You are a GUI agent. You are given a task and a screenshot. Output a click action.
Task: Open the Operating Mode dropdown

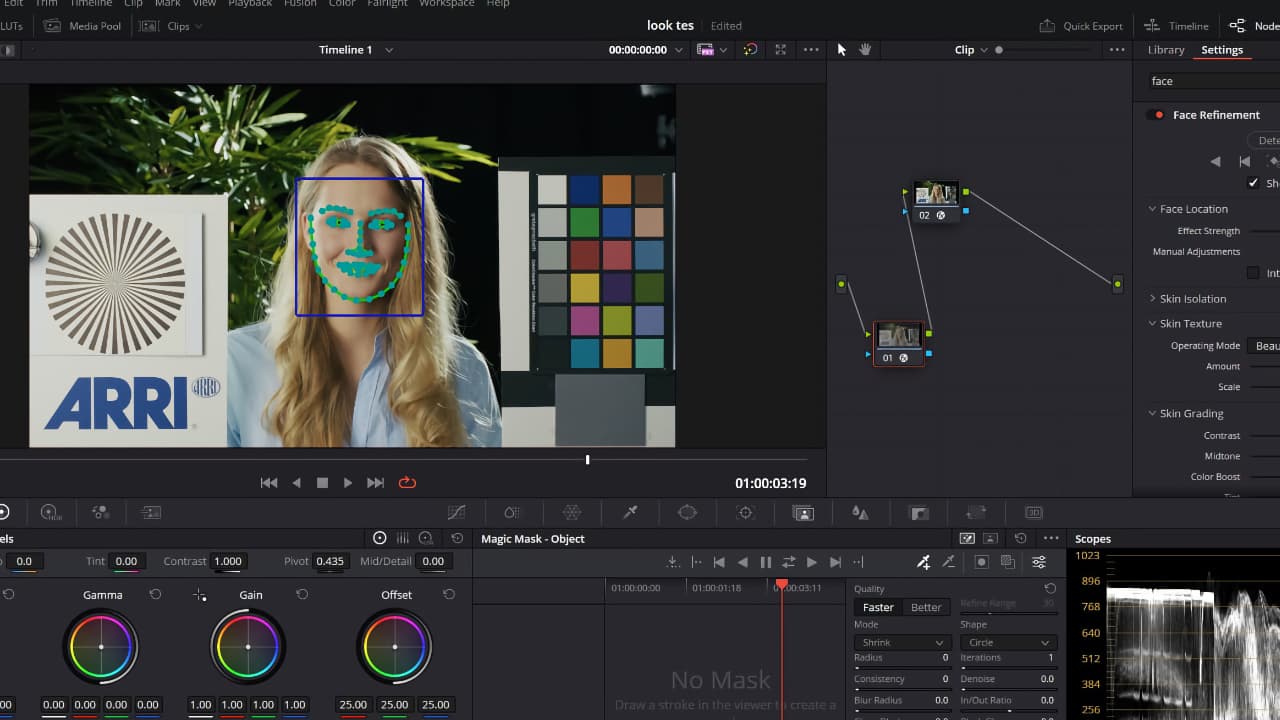click(1263, 346)
